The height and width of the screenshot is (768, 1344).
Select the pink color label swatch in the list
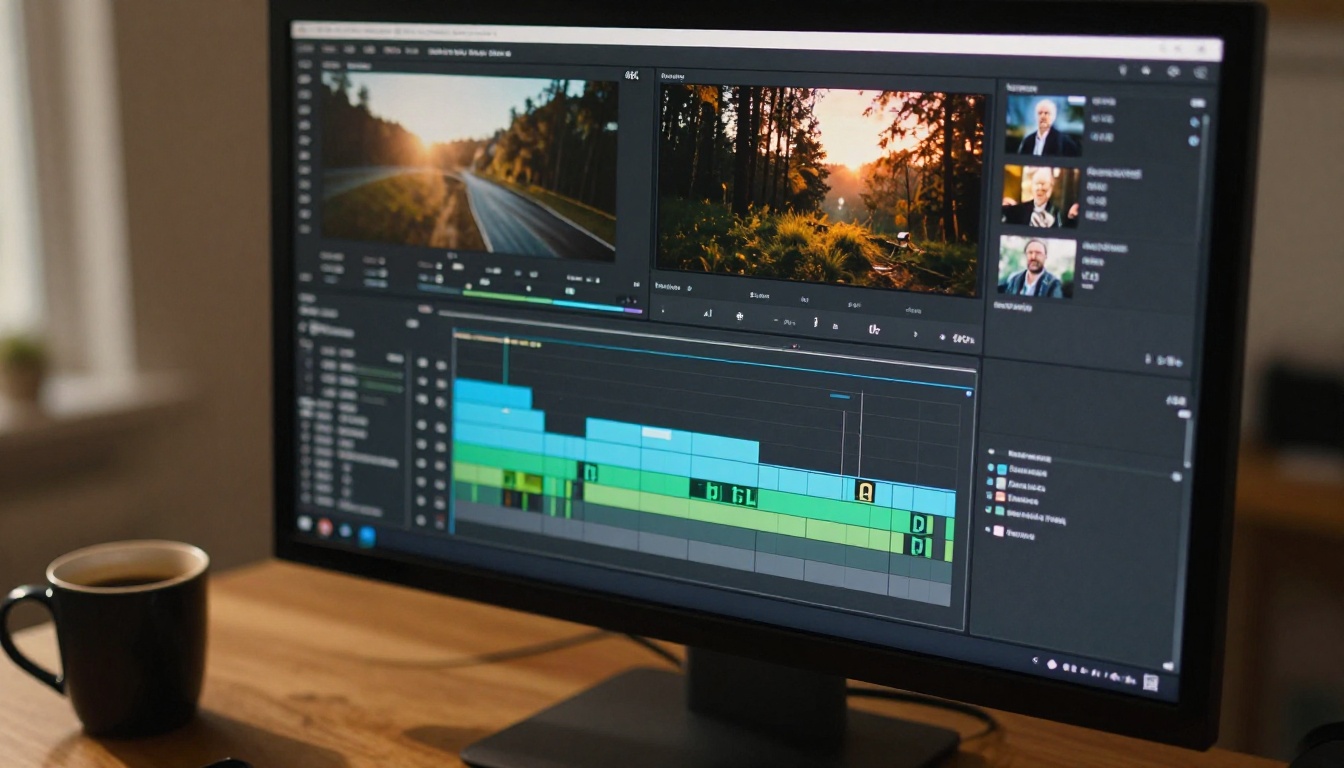pyautogui.click(x=997, y=531)
